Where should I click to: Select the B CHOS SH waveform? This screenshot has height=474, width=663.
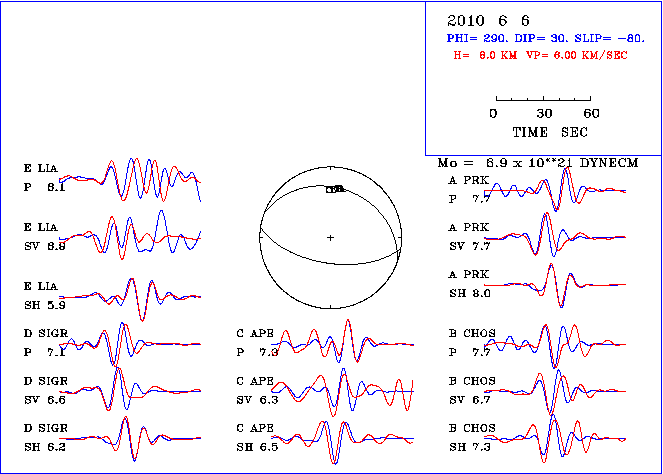[555, 438]
